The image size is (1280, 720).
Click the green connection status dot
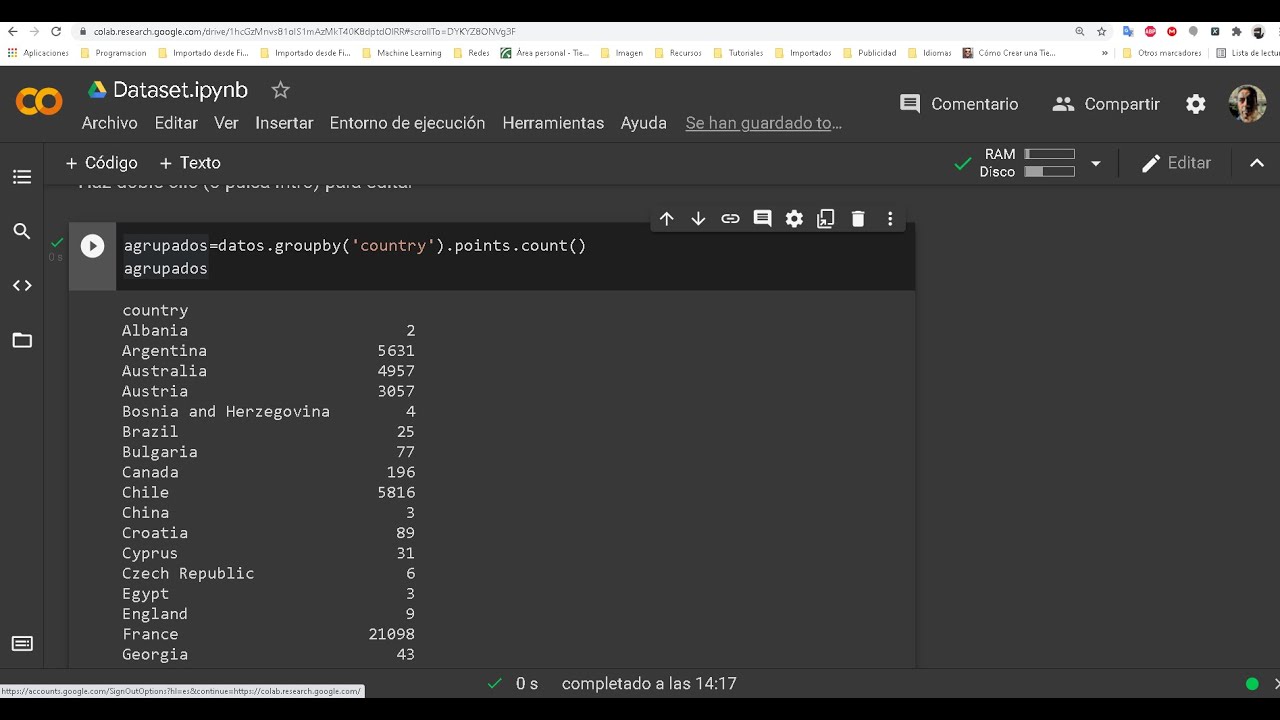pos(1252,684)
